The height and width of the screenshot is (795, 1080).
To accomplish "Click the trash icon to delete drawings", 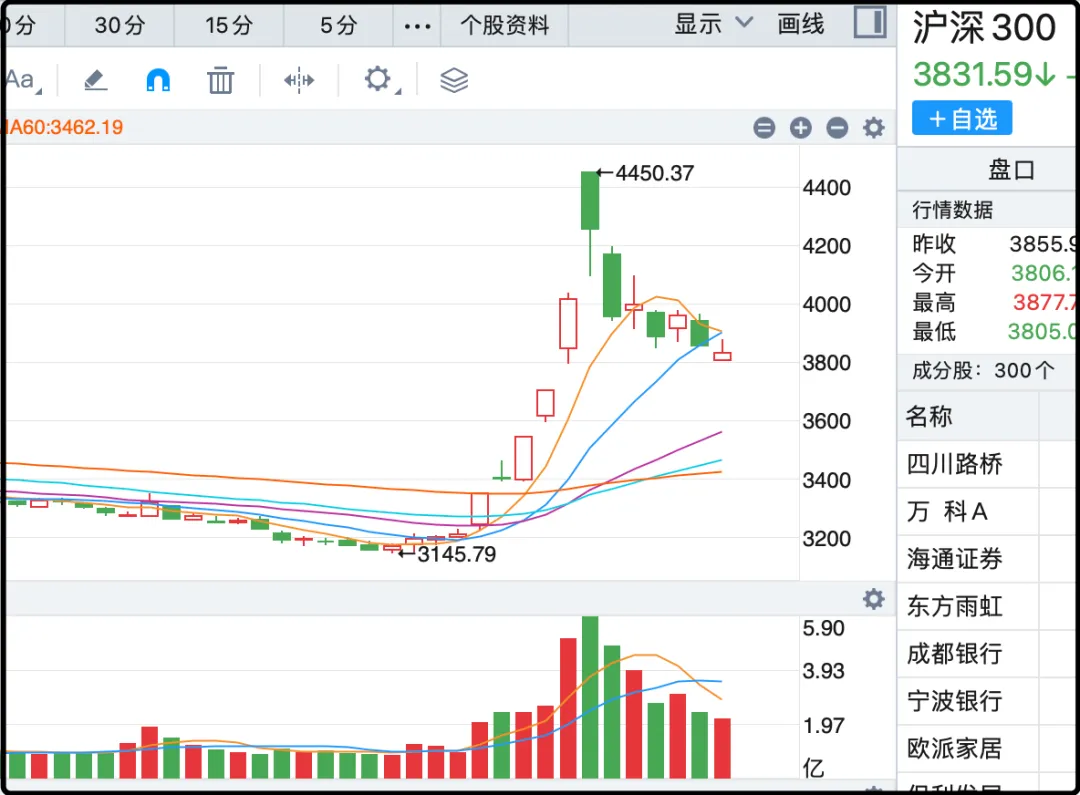I will click(220, 80).
